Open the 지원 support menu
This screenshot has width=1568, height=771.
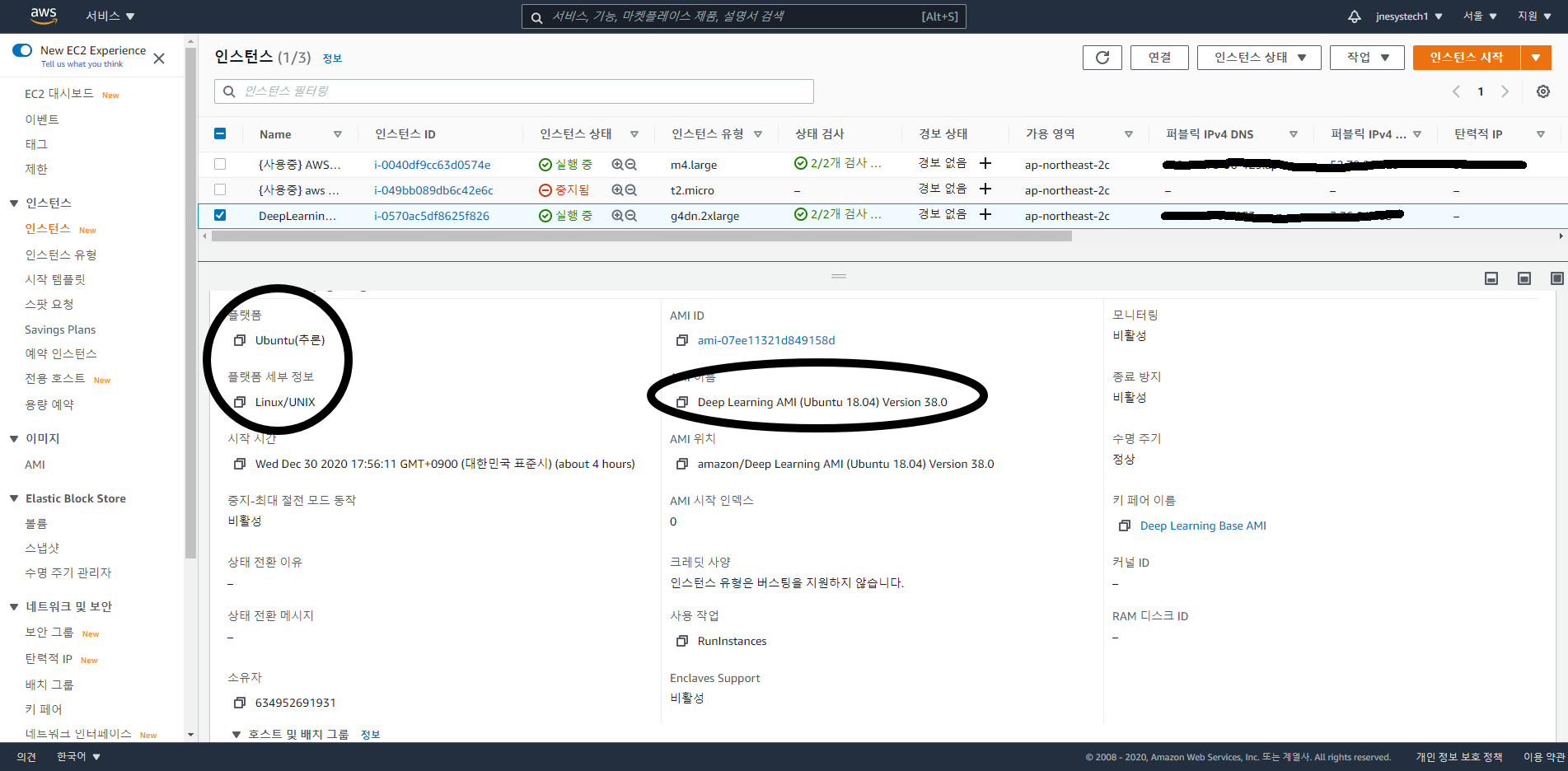coord(1534,16)
